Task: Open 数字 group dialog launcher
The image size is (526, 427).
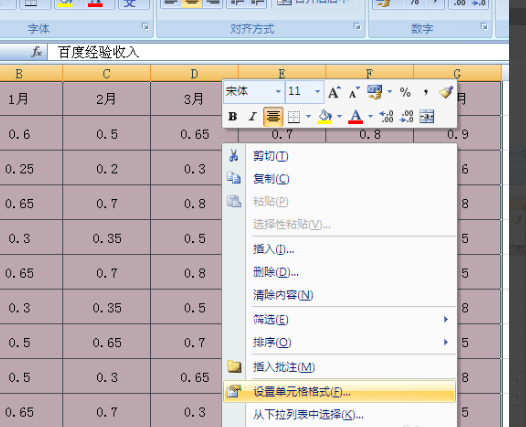Action: coord(484,26)
